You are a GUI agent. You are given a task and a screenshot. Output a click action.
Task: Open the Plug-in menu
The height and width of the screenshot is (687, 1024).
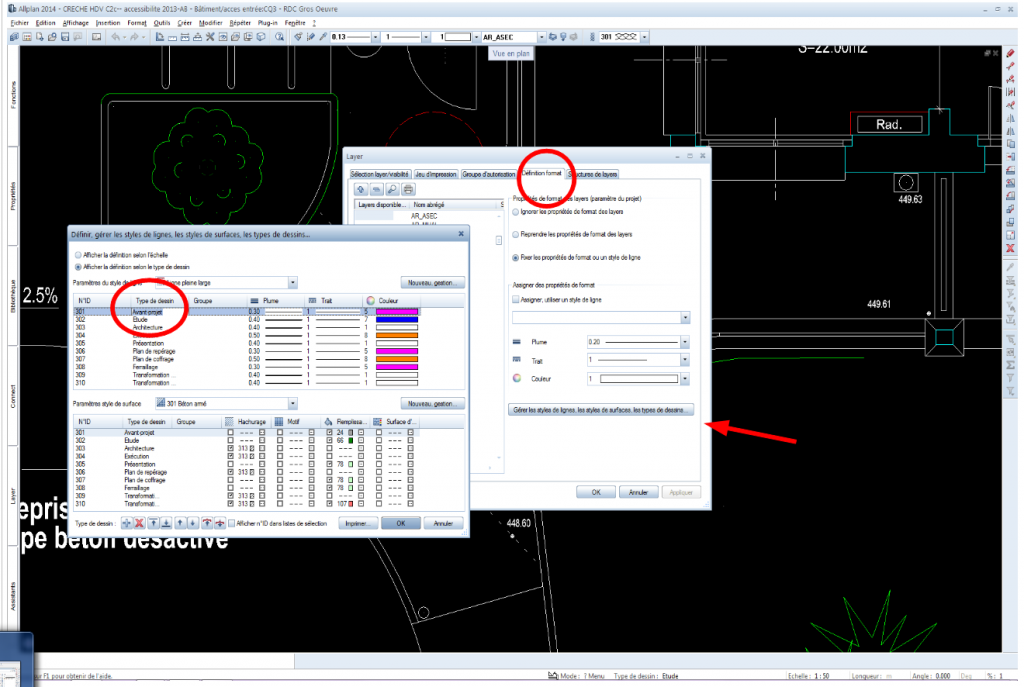point(268,23)
